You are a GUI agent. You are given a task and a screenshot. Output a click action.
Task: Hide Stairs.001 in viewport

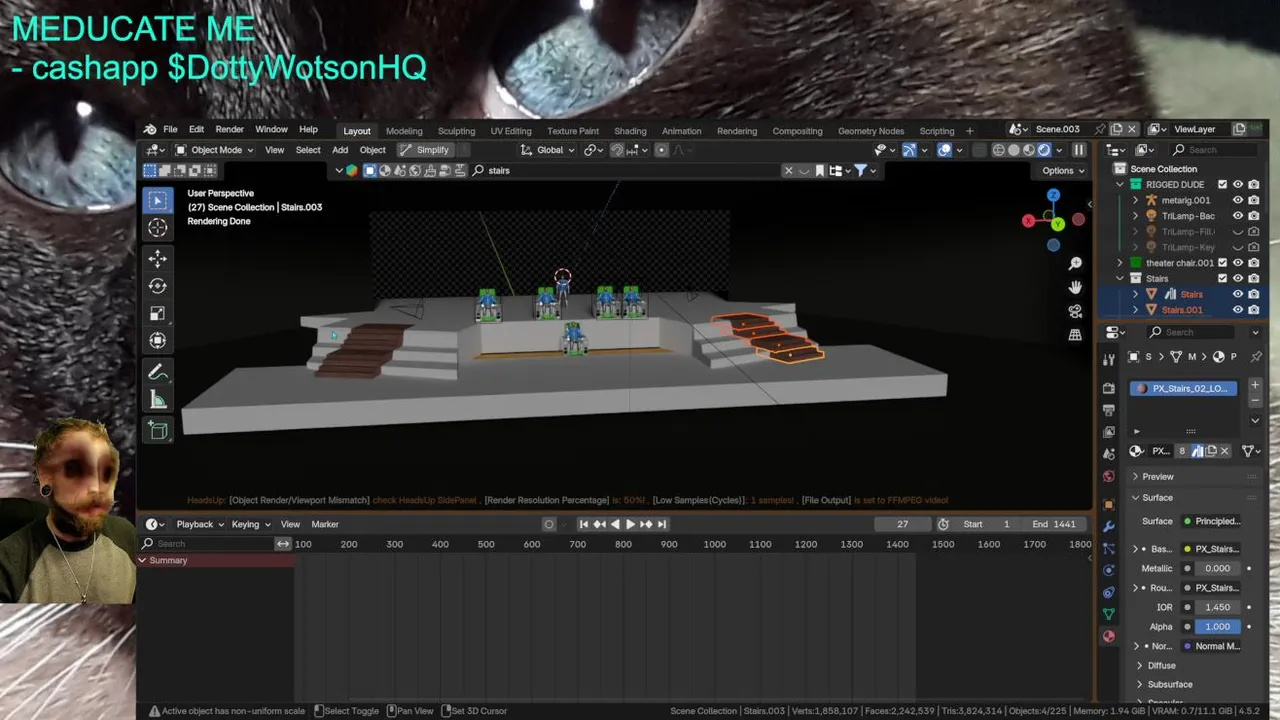(1238, 310)
